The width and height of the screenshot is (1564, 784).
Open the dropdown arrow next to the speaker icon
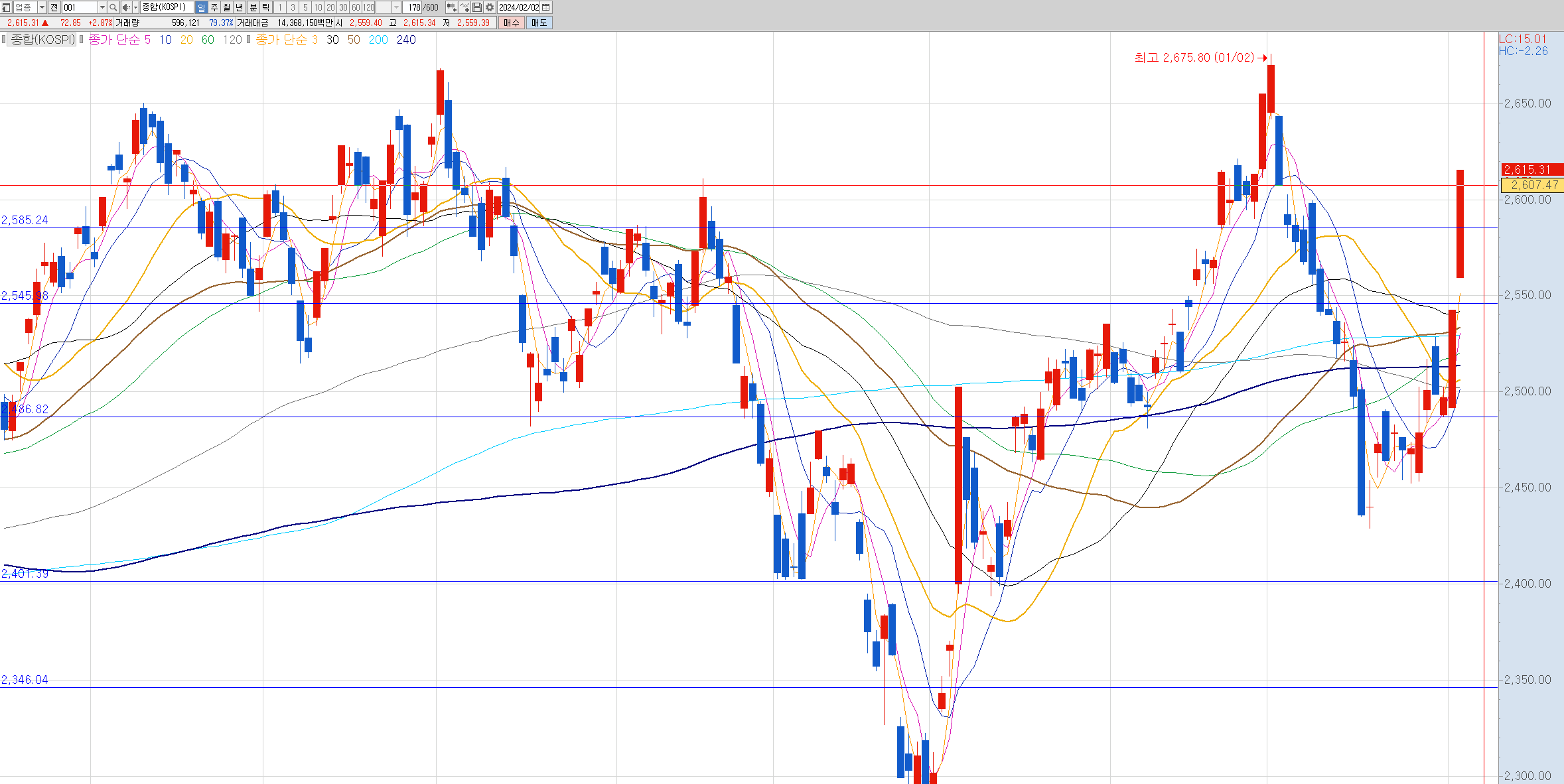point(135,7)
